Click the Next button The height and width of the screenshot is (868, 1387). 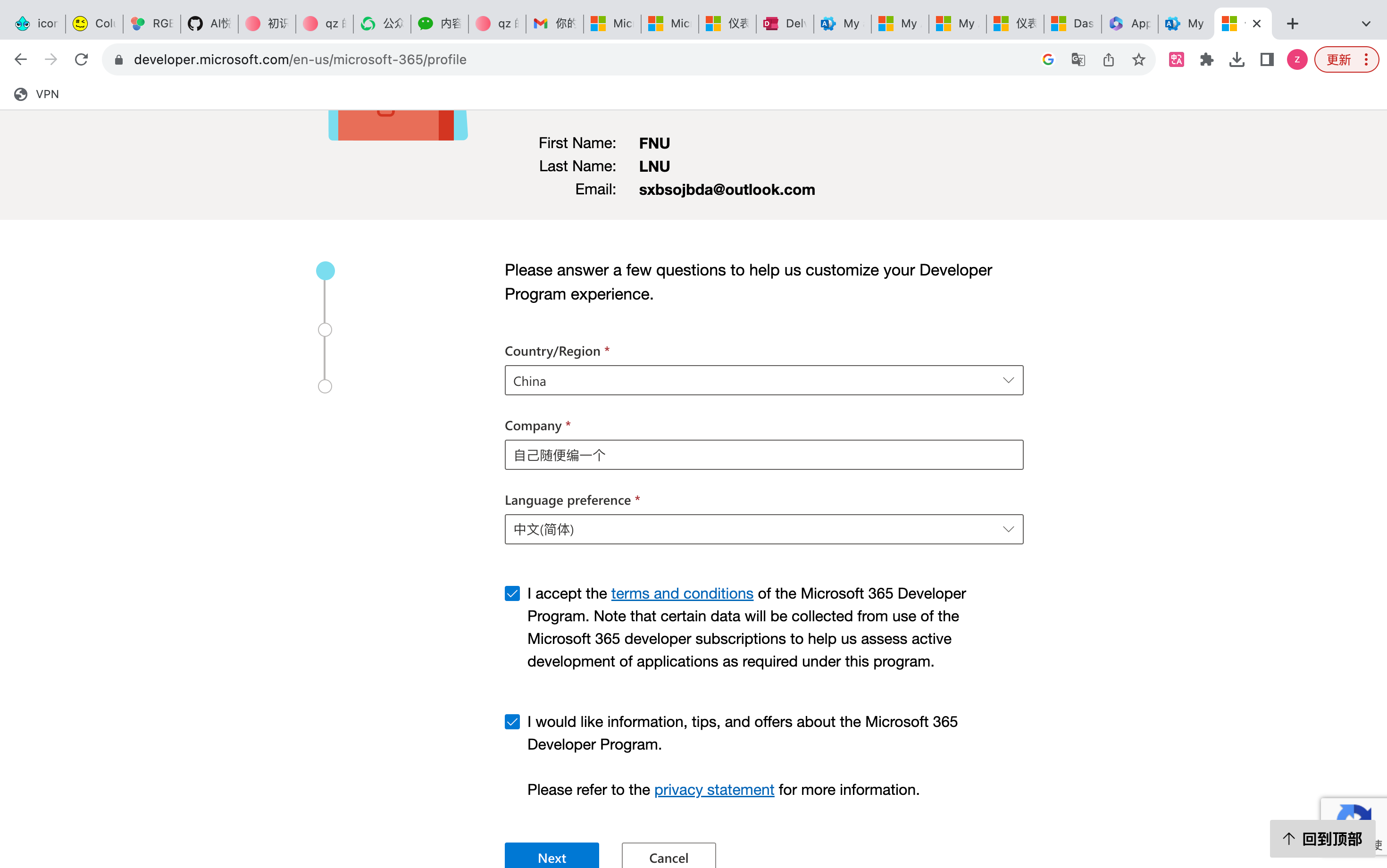[552, 857]
